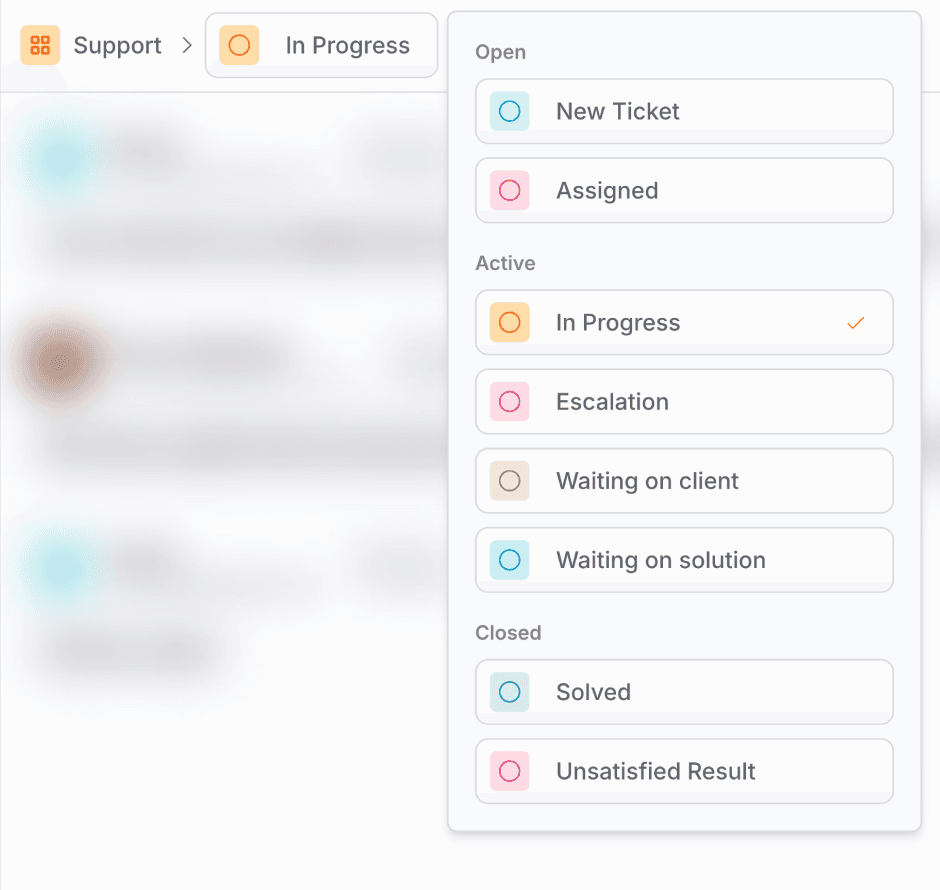Open the In Progress status dropdown
The width and height of the screenshot is (940, 890).
322,45
